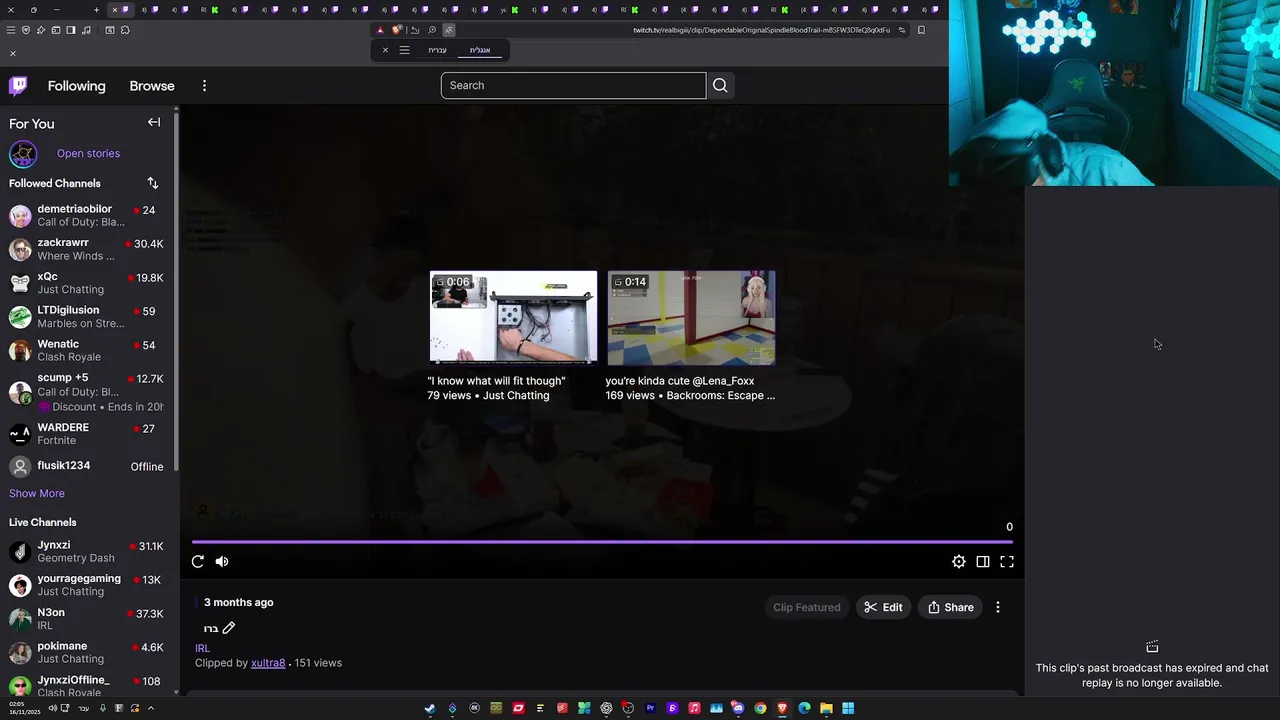The height and width of the screenshot is (720, 1280).
Task: Open flusik1234 offline channel
Action: click(88, 466)
